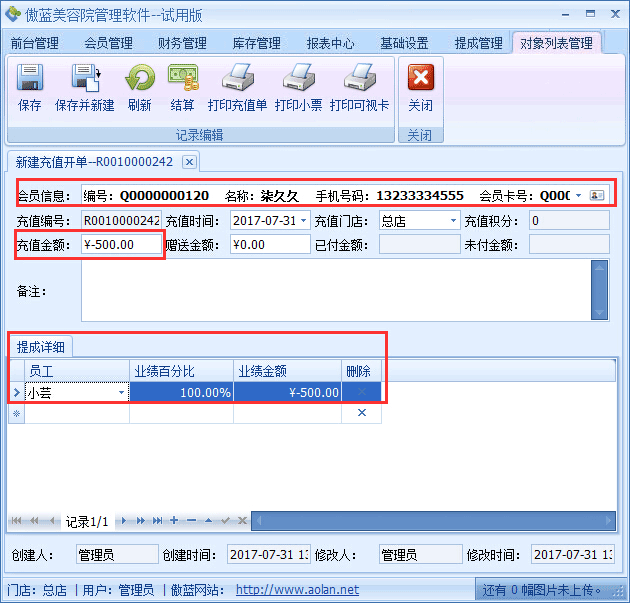Open the www.aolan.net website link

297,589
